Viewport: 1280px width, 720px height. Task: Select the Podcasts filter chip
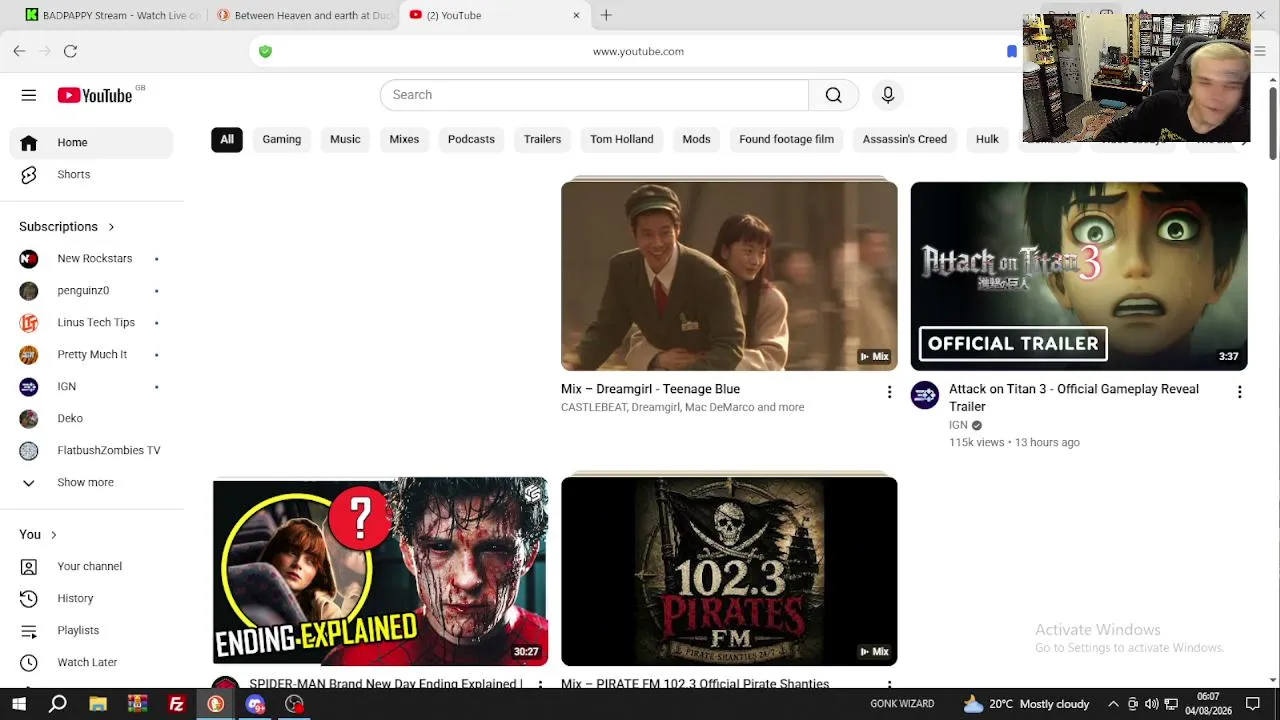[471, 139]
